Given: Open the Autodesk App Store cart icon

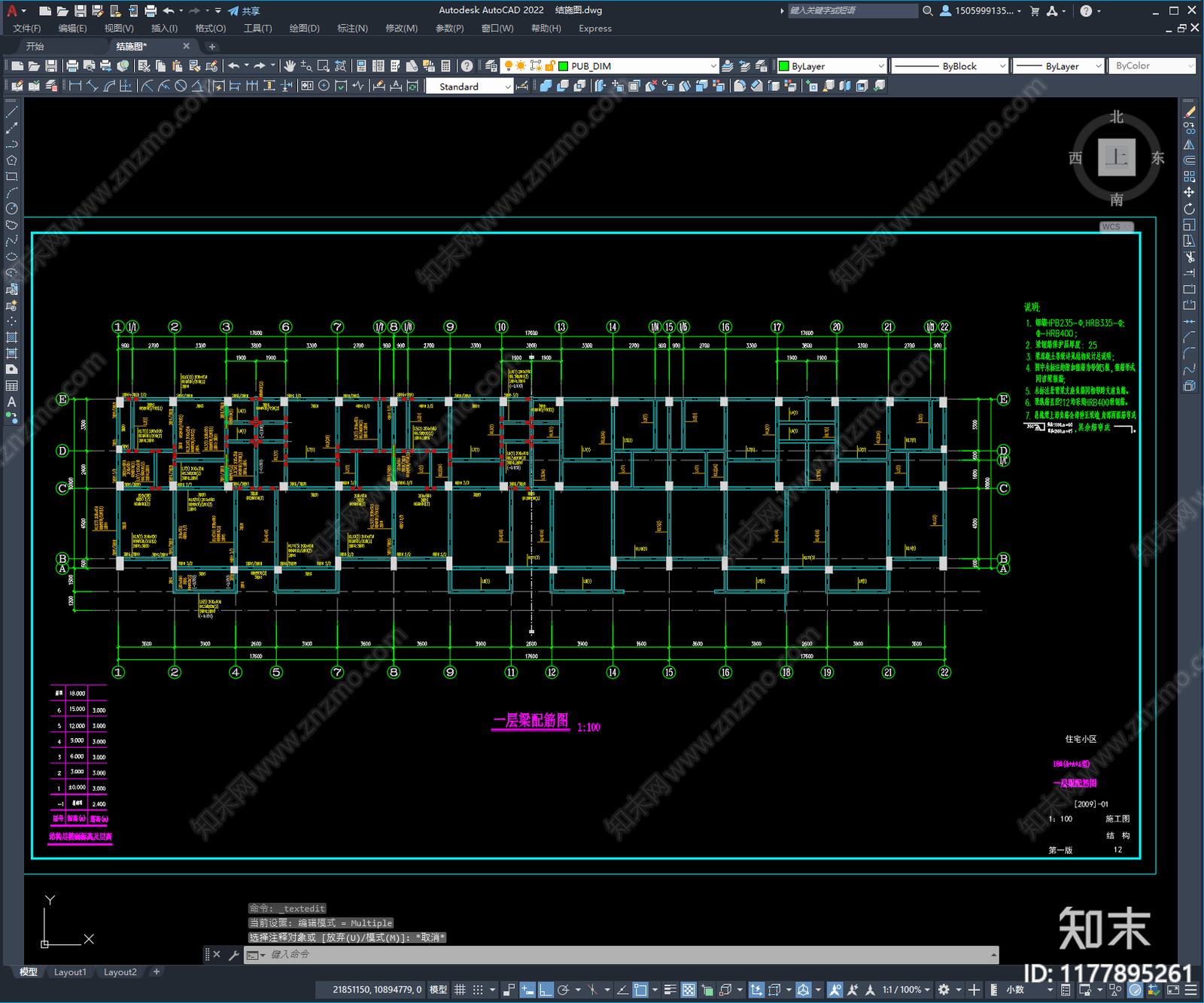Looking at the screenshot, I should 1035,11.
